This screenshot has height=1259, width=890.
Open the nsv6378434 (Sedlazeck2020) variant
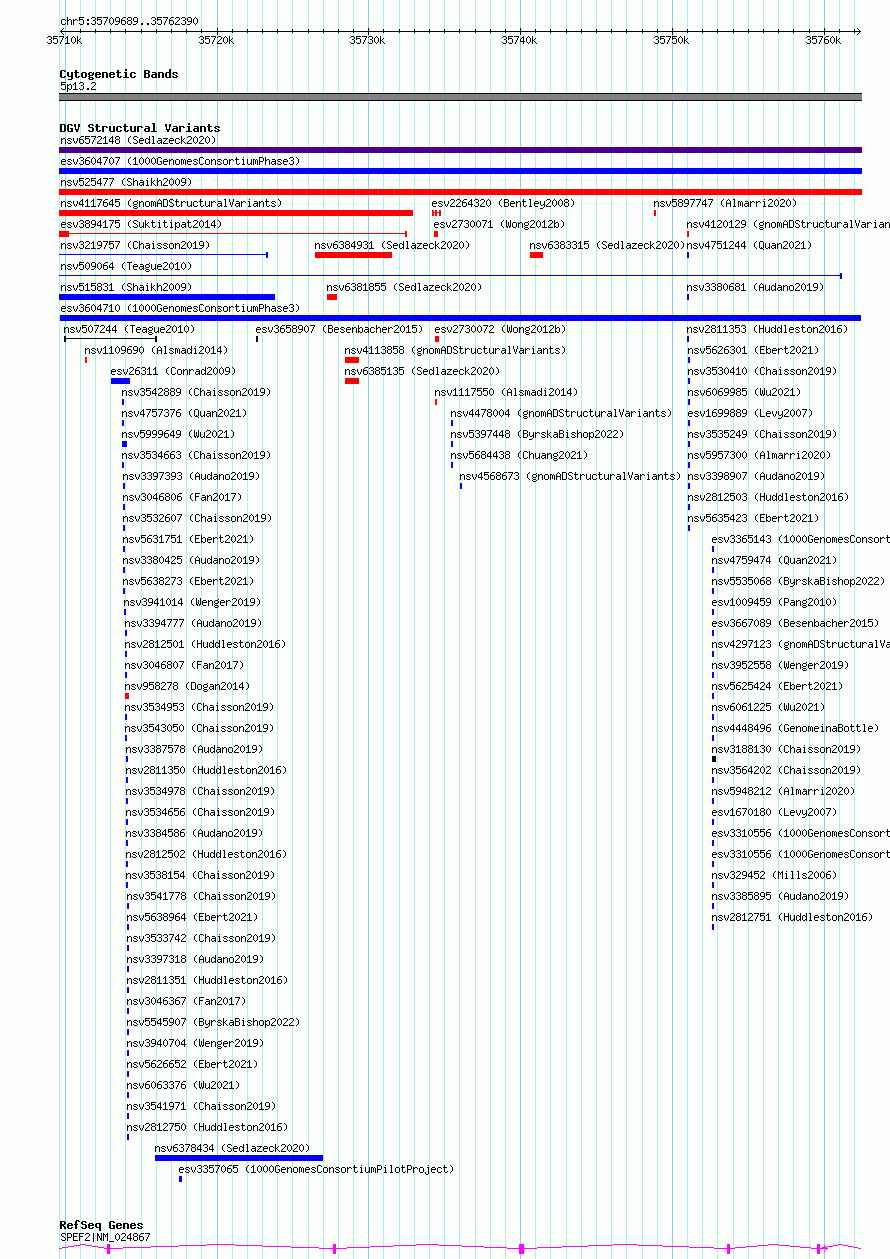[232, 1148]
